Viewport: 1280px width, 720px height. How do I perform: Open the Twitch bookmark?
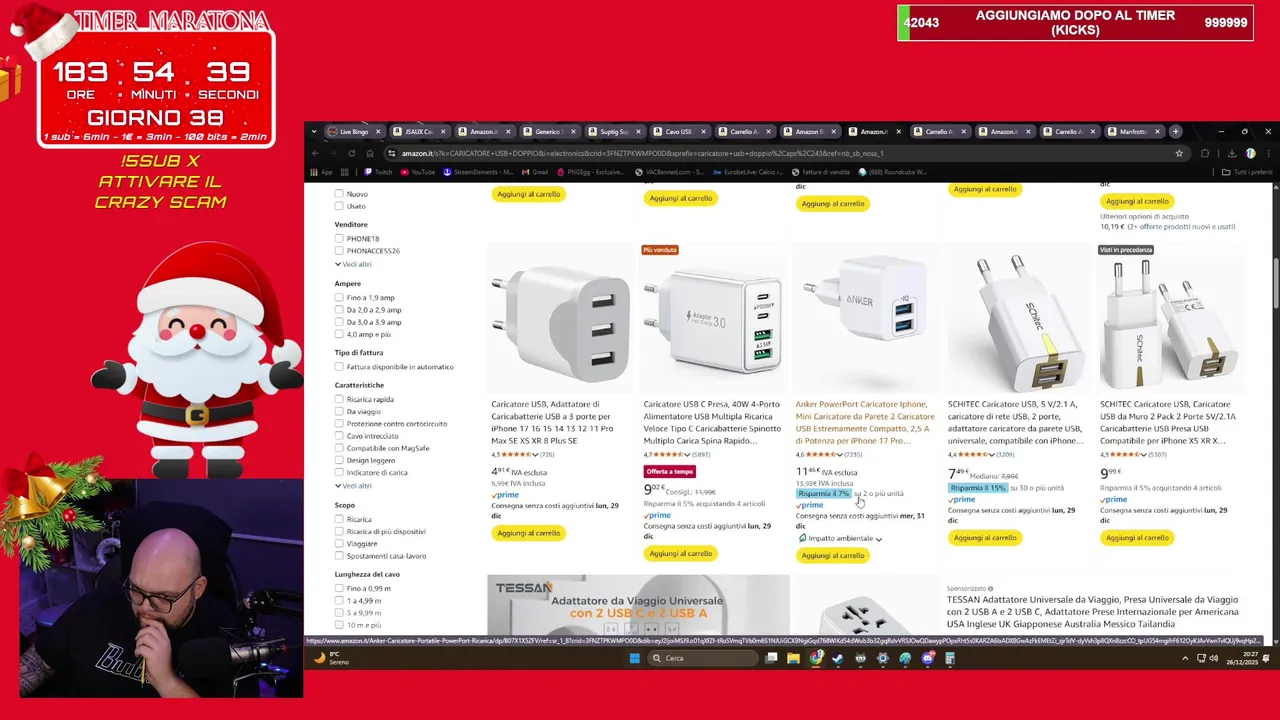(379, 172)
